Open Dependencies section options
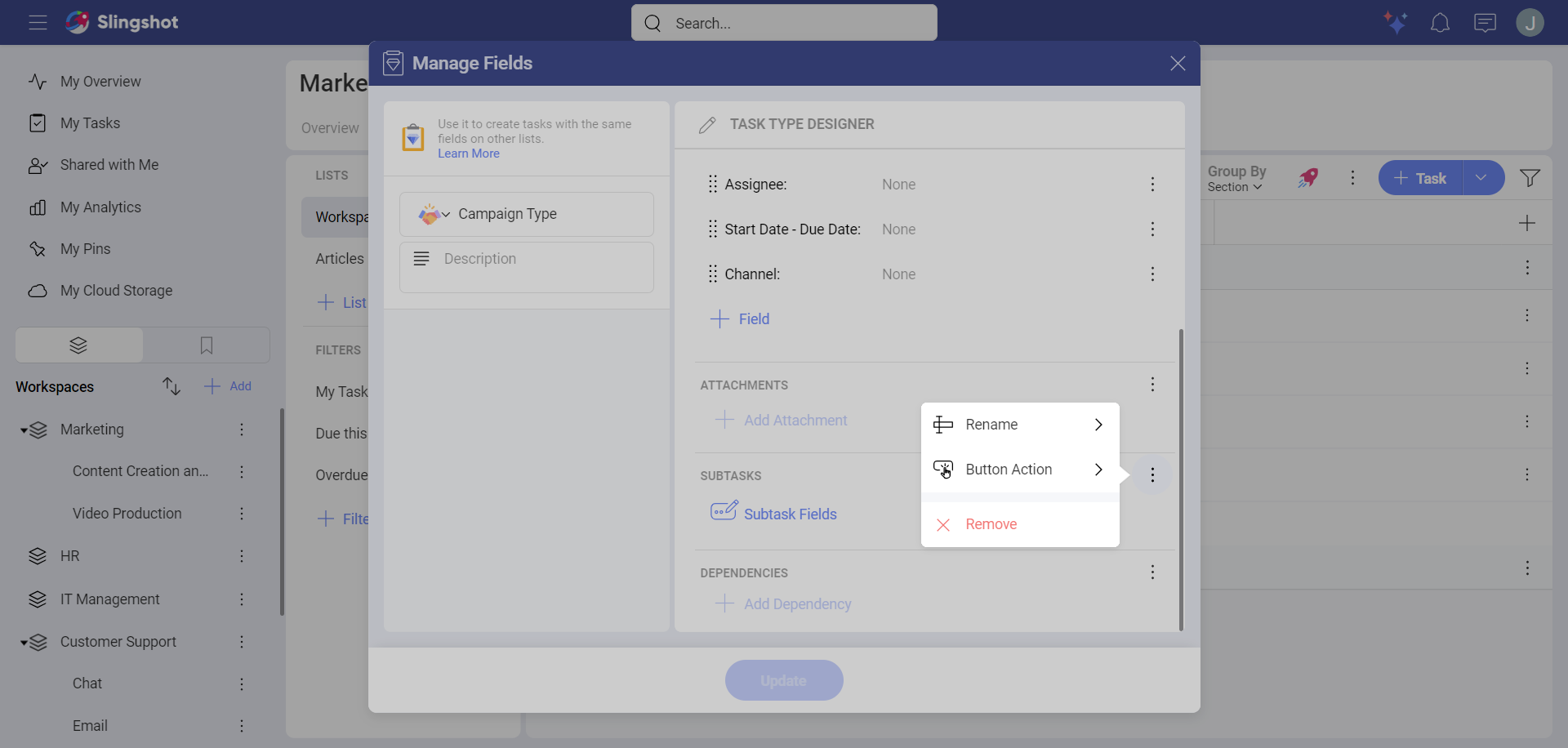 click(1152, 572)
